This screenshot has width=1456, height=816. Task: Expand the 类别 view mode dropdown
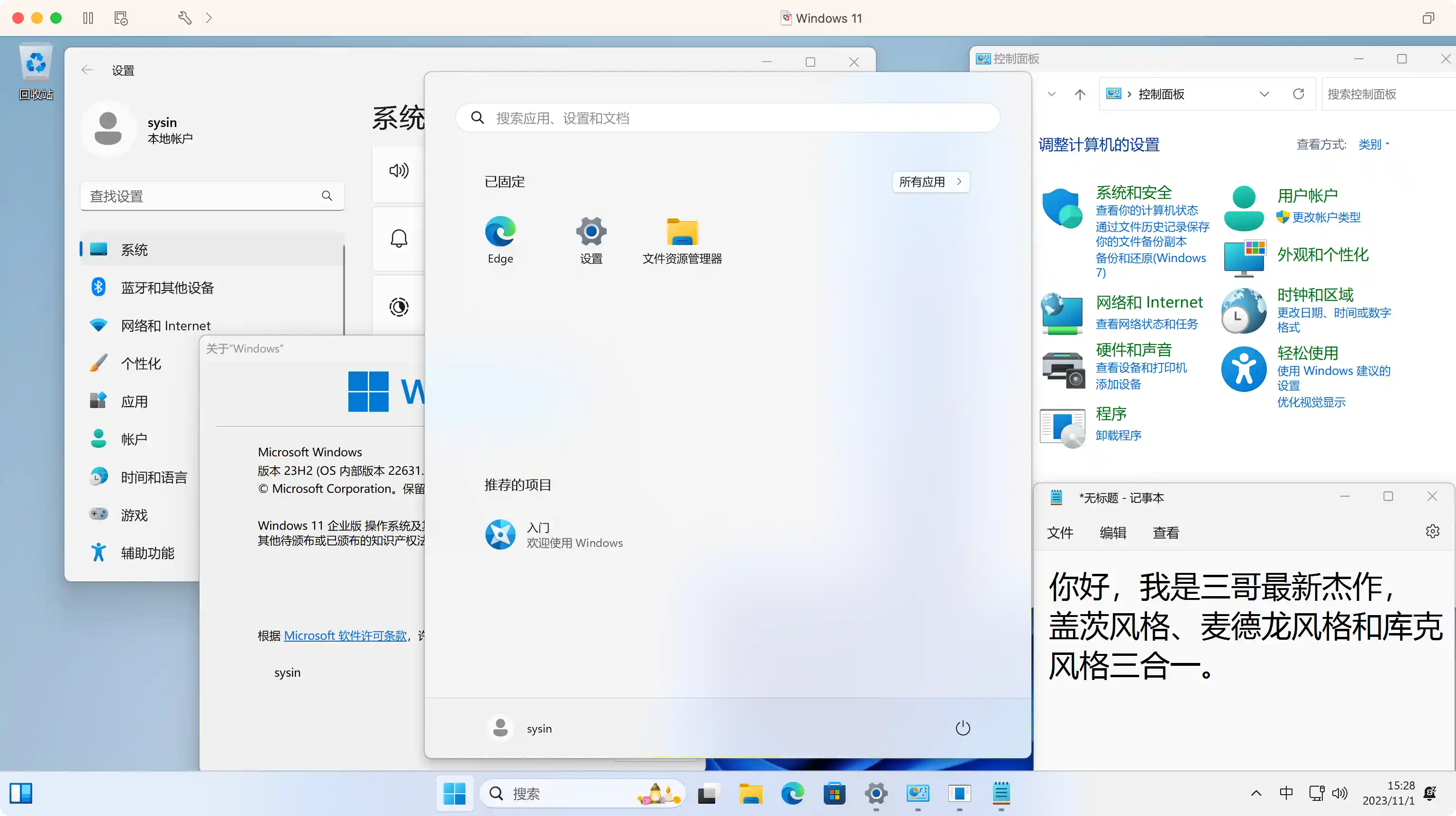click(1373, 144)
